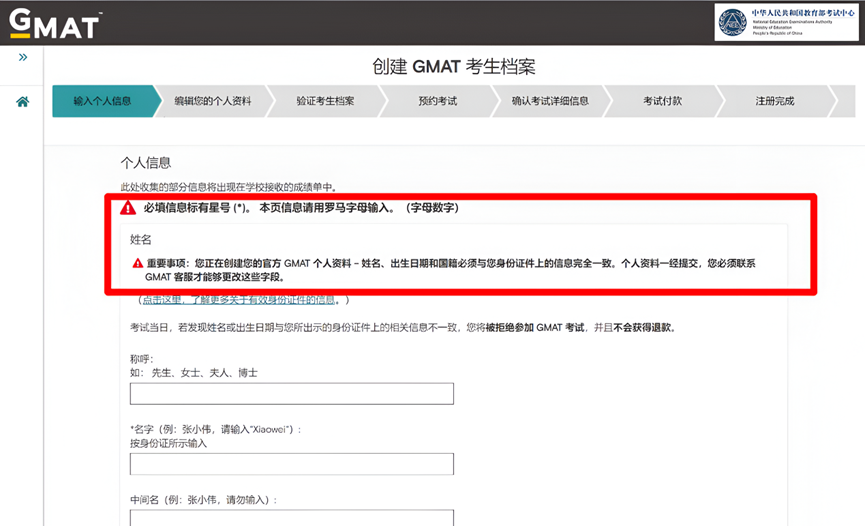Click the hint text 按身份证所示输入
The image size is (865, 526).
click(168, 443)
